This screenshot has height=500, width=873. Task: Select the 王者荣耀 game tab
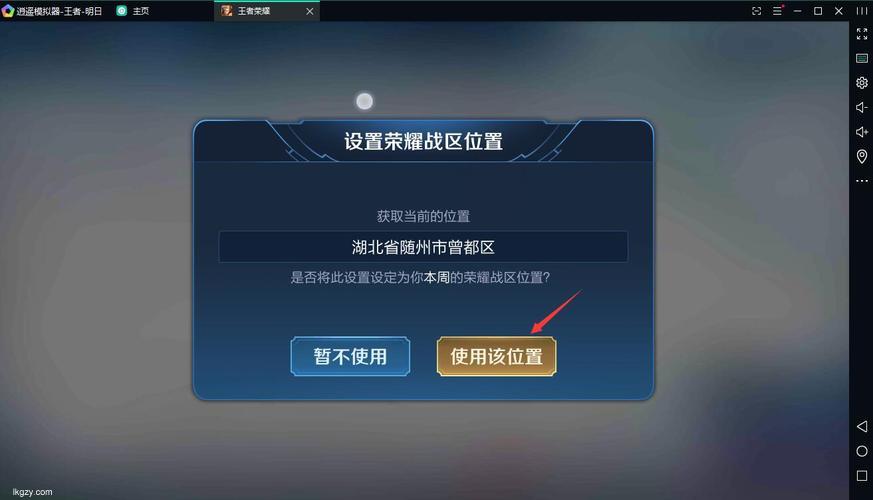(x=254, y=11)
